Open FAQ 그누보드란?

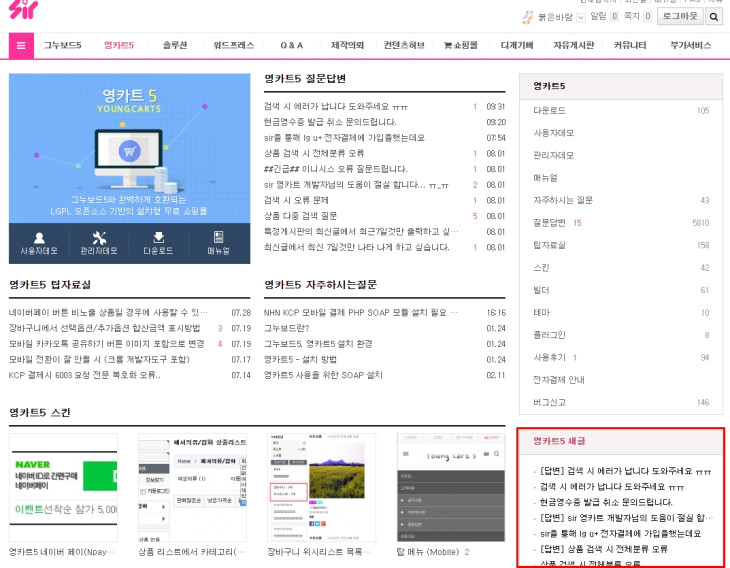point(287,328)
